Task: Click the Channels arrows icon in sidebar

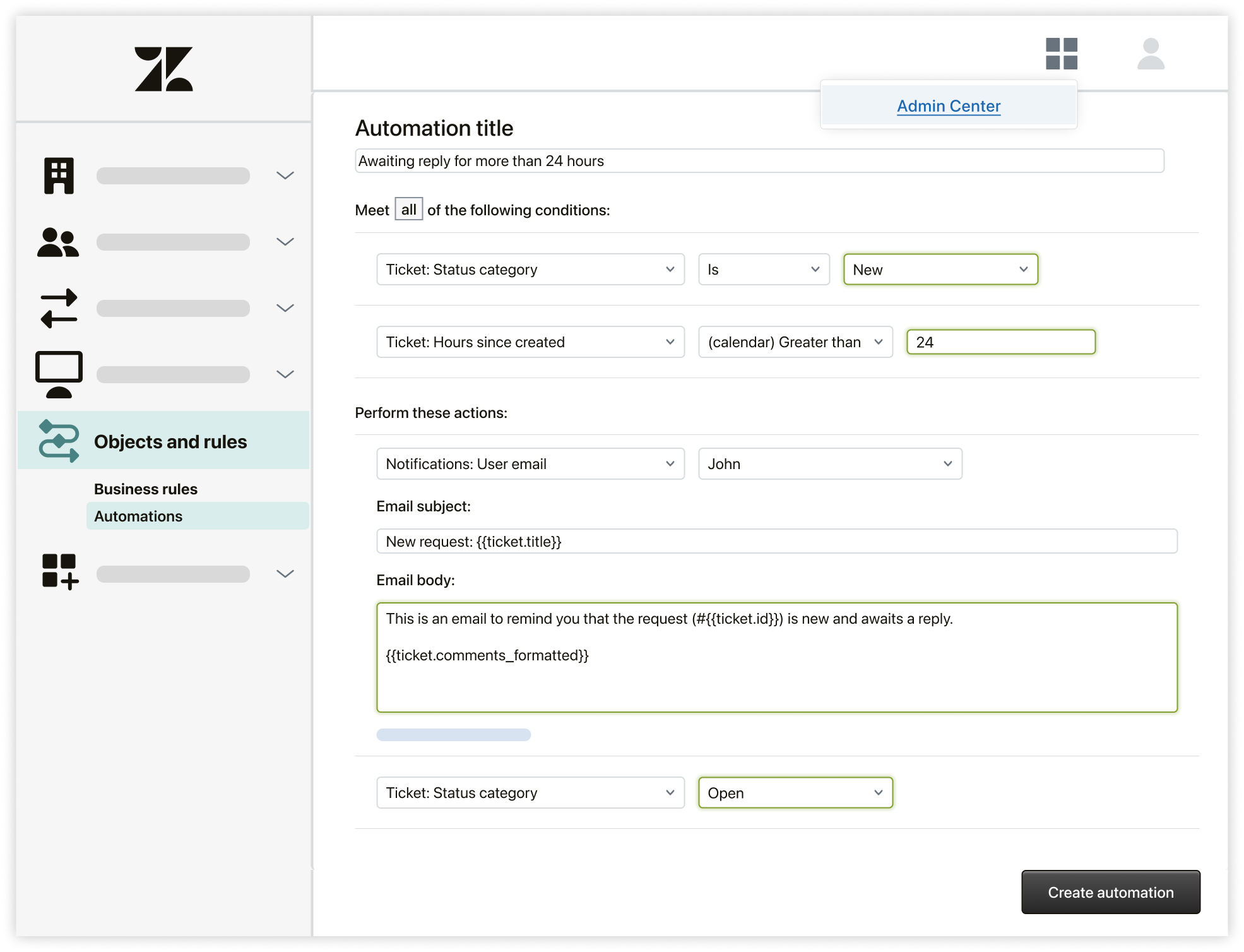Action: tap(59, 308)
